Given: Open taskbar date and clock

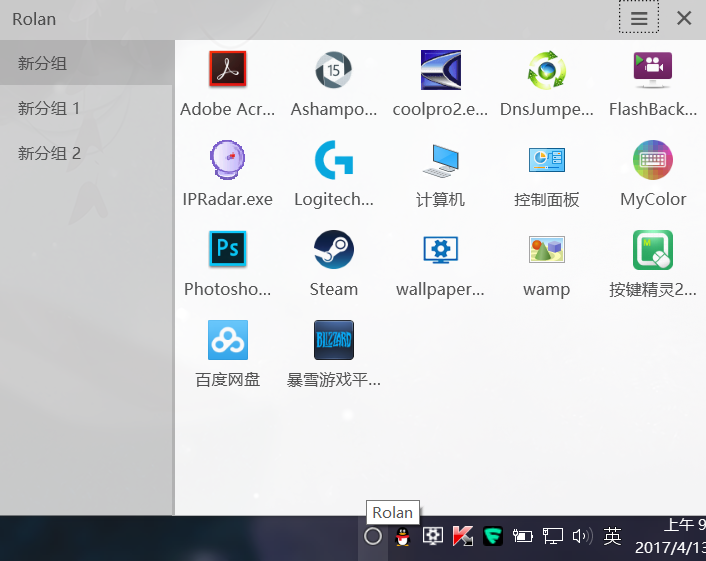Looking at the screenshot, I should click(670, 536).
